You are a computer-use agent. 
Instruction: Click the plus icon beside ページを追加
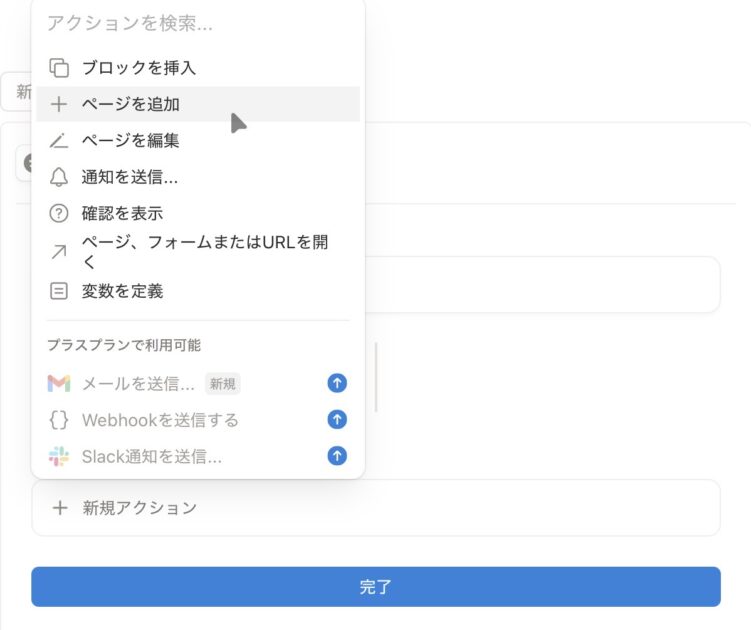[59, 104]
